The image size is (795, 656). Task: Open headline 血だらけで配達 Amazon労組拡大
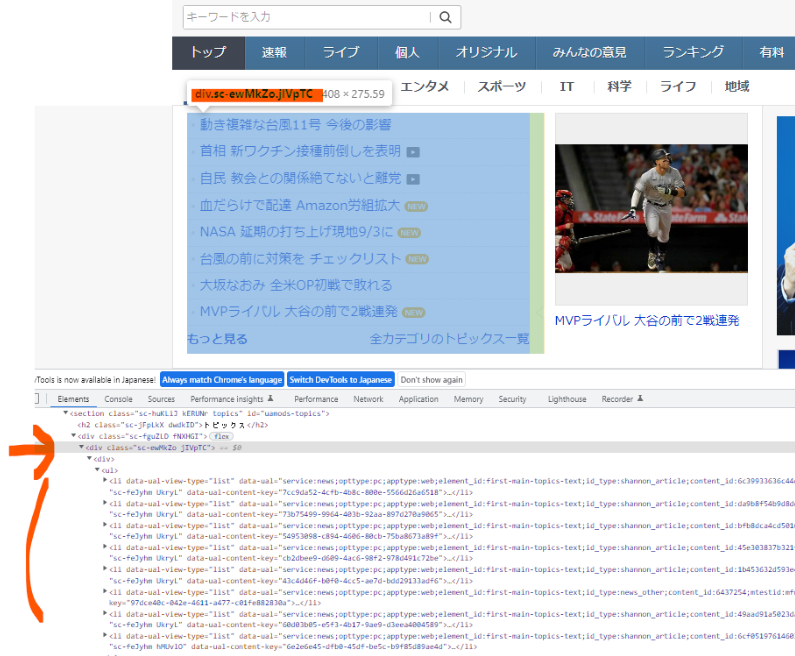click(x=300, y=205)
